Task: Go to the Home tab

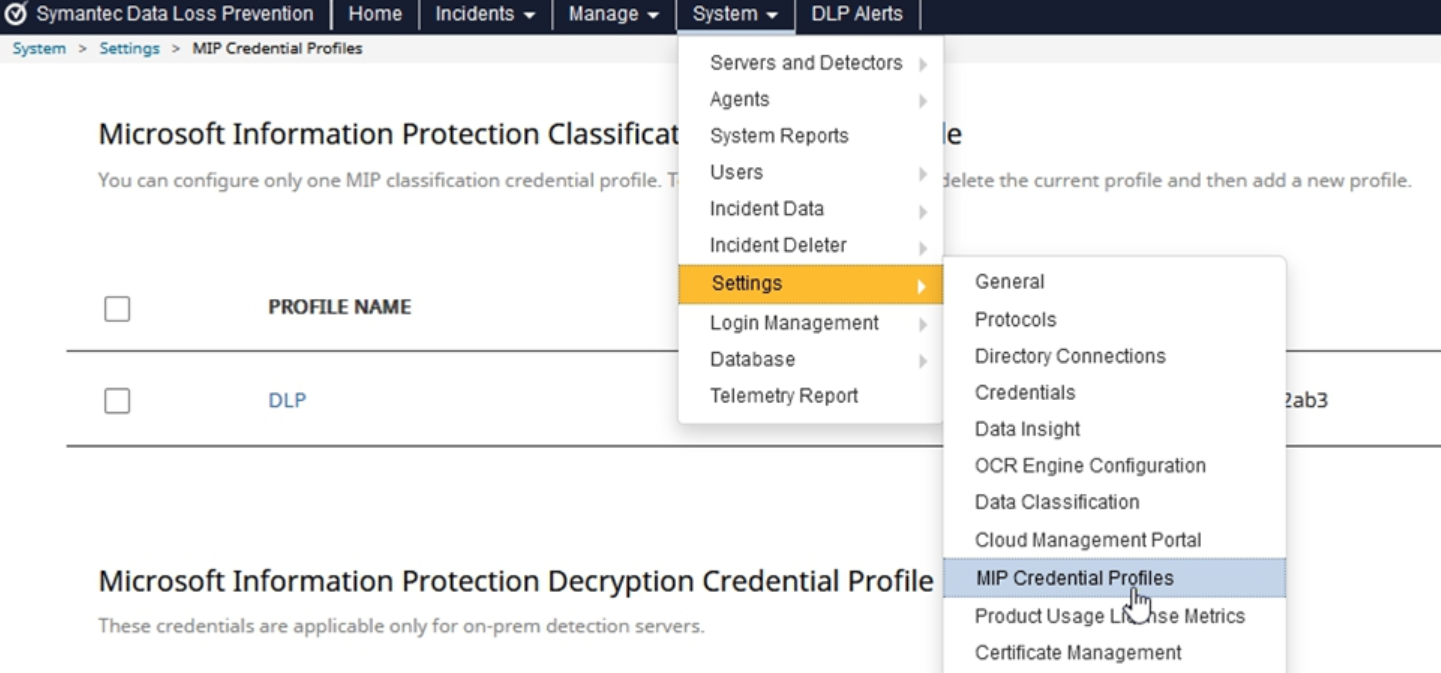Action: 375,14
